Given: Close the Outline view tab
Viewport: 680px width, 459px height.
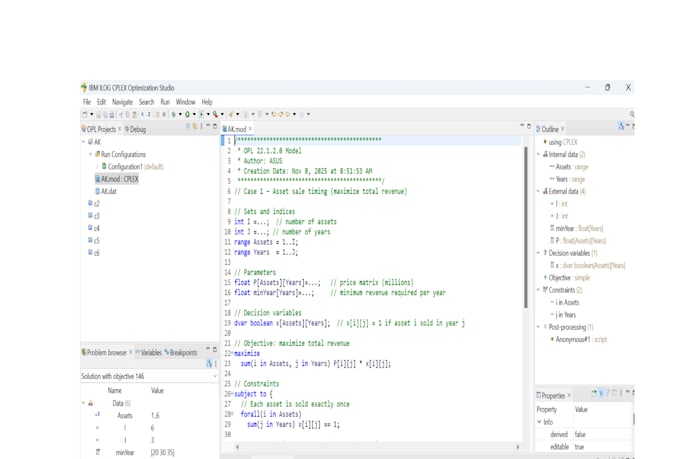Looking at the screenshot, I should pos(562,129).
